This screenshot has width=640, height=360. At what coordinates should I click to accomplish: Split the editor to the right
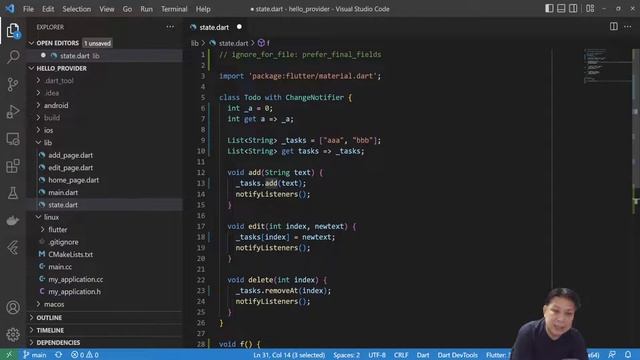pos(613,27)
